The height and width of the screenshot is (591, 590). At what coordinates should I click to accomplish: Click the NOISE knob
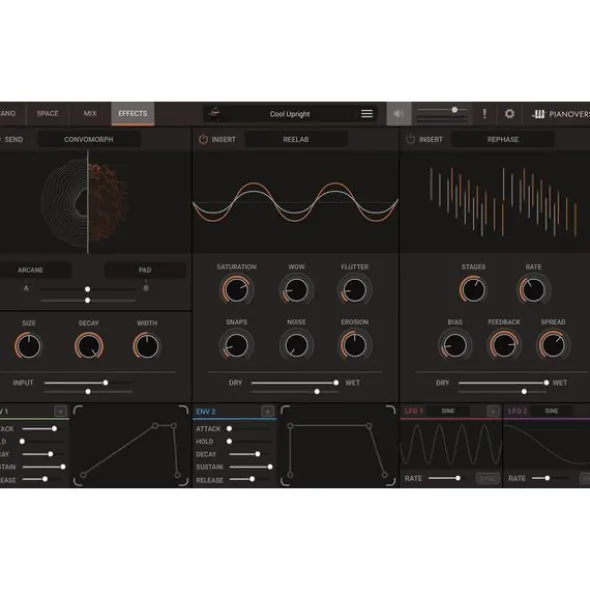pyautogui.click(x=296, y=345)
